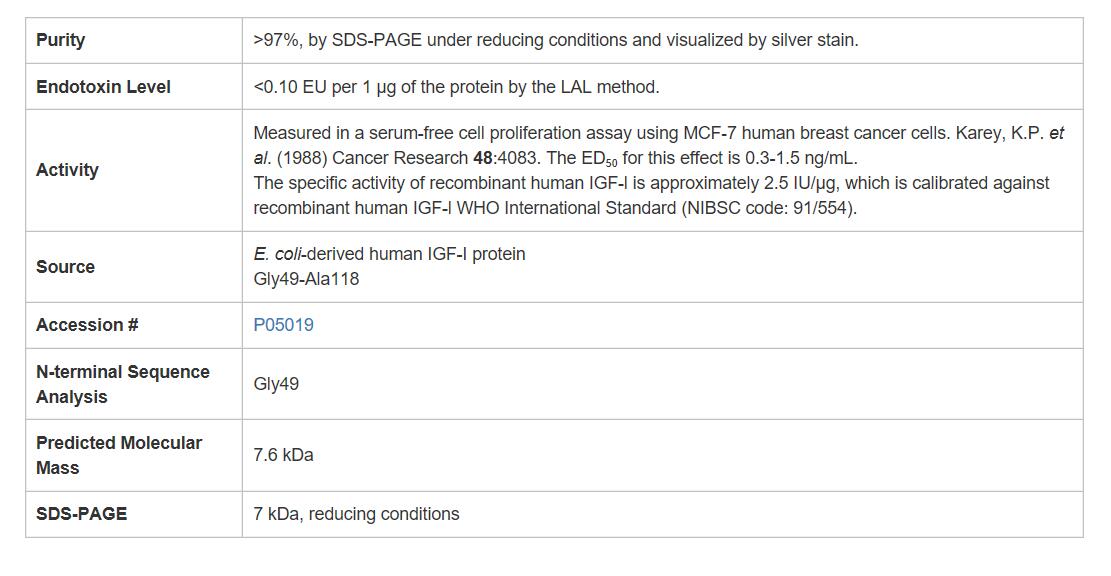Click the E. coli-derived source text
The width and height of the screenshot is (1111, 576).
389,254
